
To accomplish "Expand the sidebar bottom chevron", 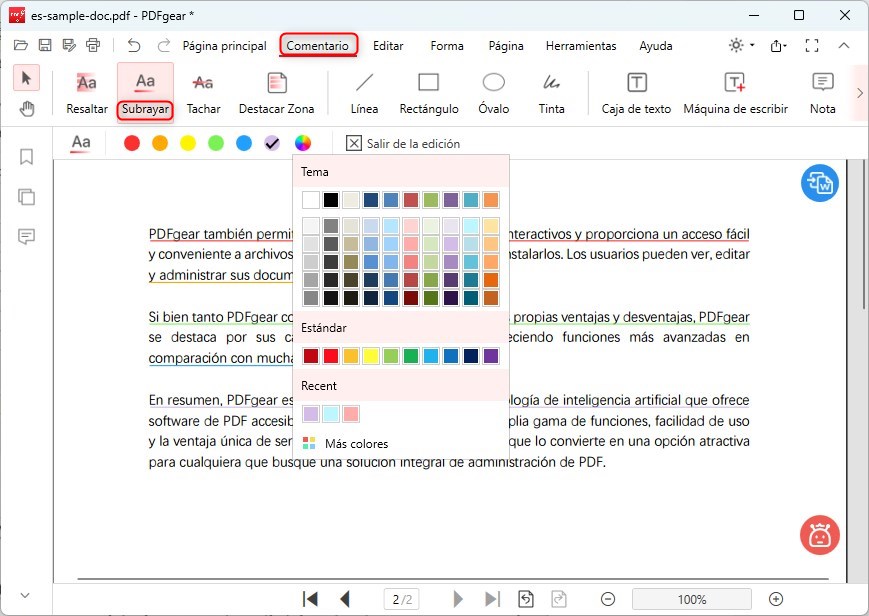I will click(25, 595).
